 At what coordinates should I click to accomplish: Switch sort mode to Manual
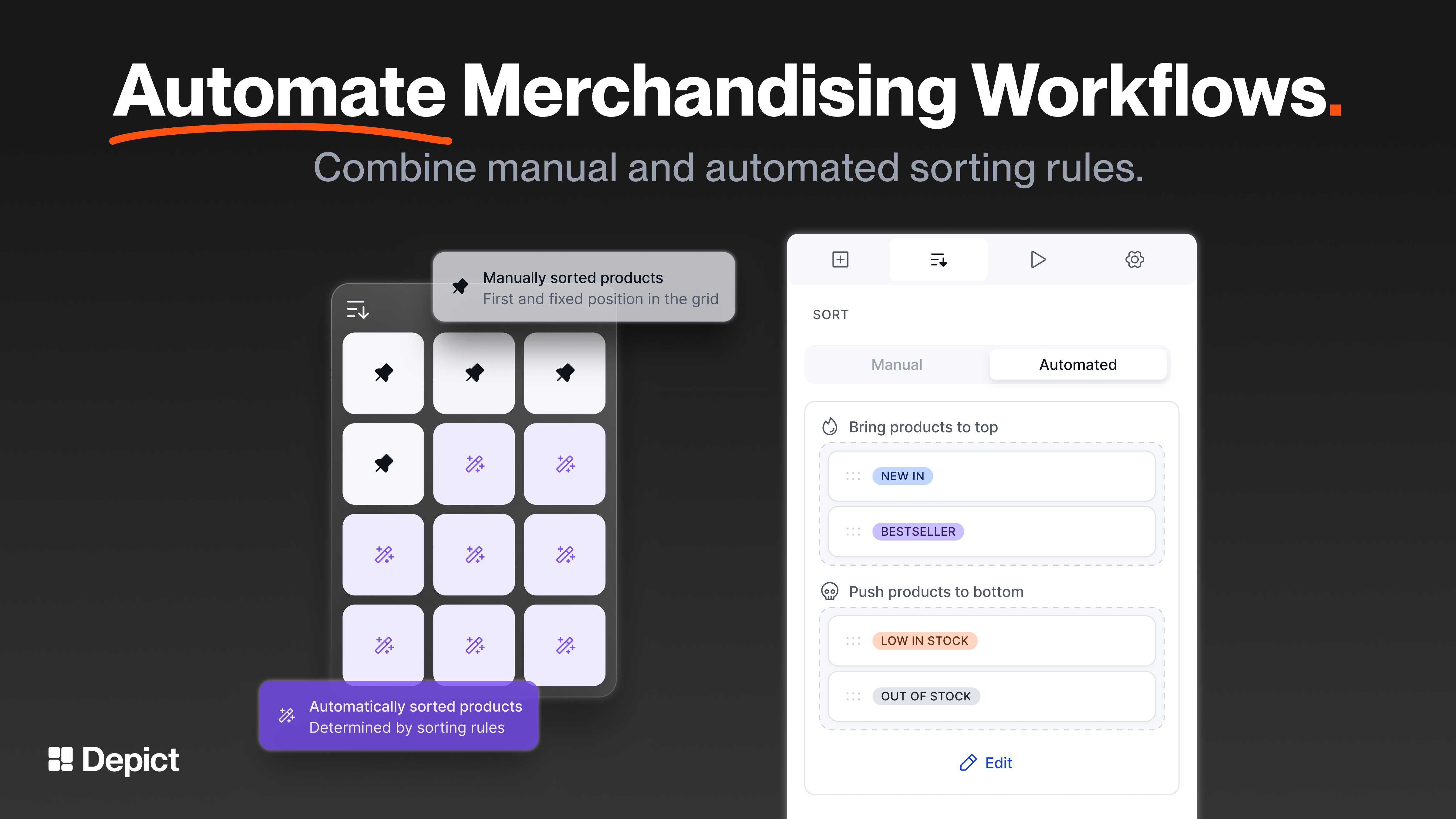point(896,365)
